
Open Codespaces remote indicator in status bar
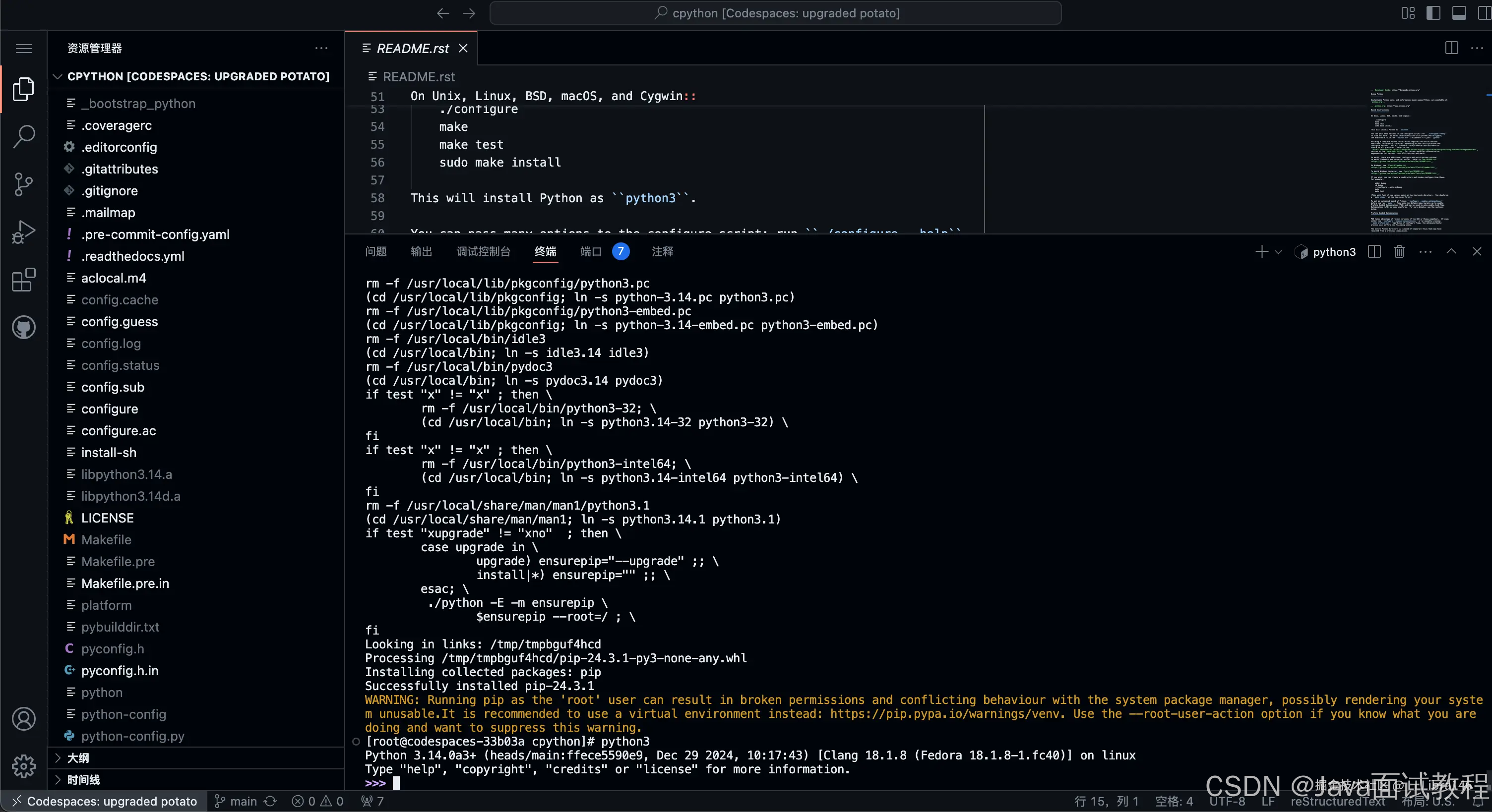104,801
